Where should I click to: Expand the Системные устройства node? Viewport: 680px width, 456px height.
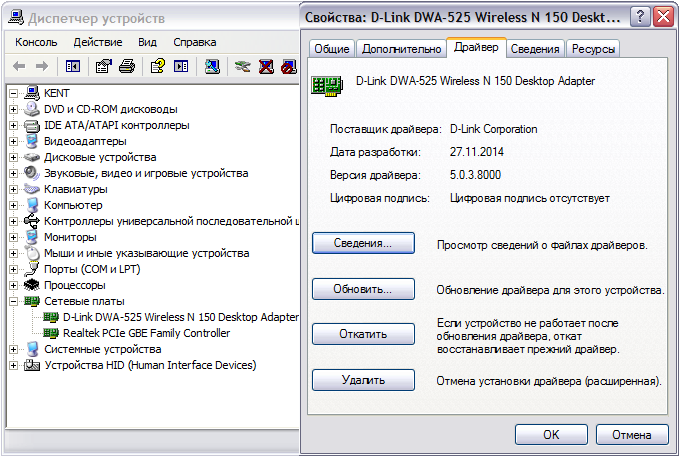pyautogui.click(x=13, y=349)
